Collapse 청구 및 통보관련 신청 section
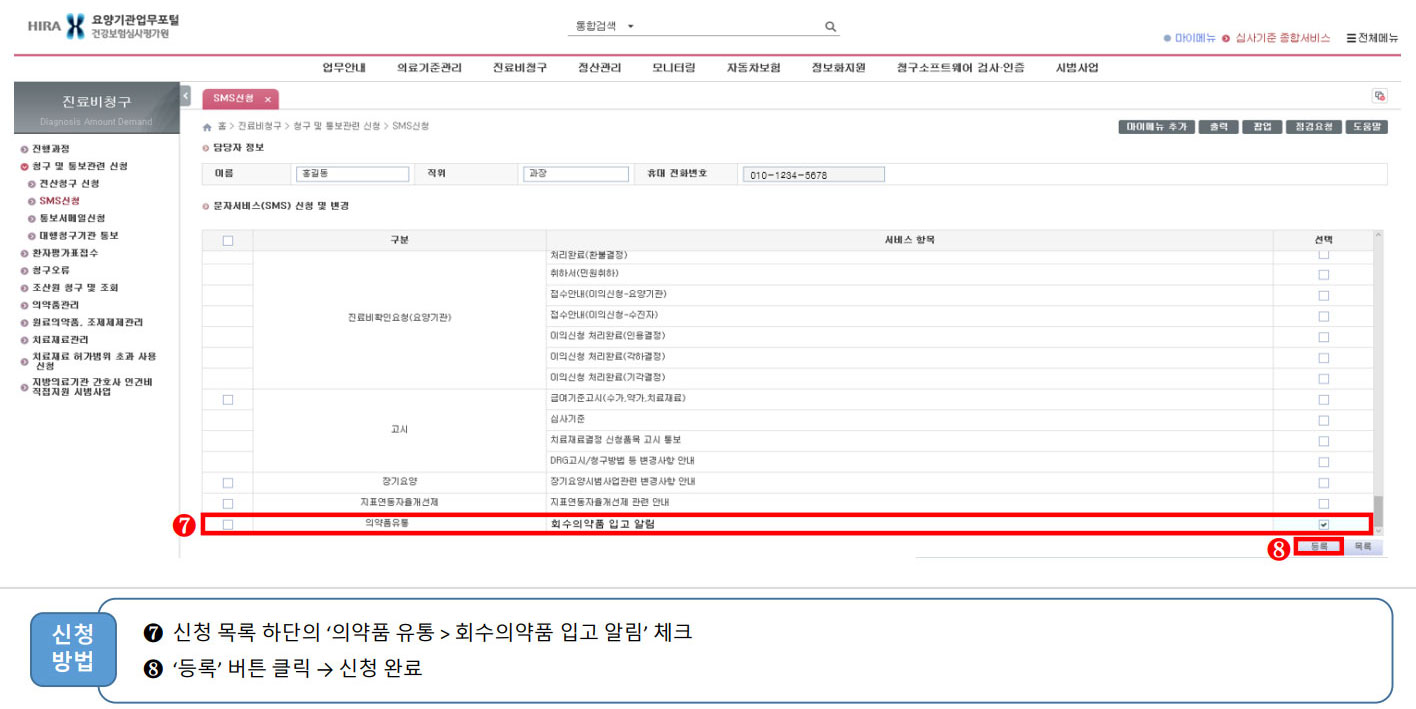Image resolution: width=1416 pixels, height=709 pixels. tap(74, 166)
